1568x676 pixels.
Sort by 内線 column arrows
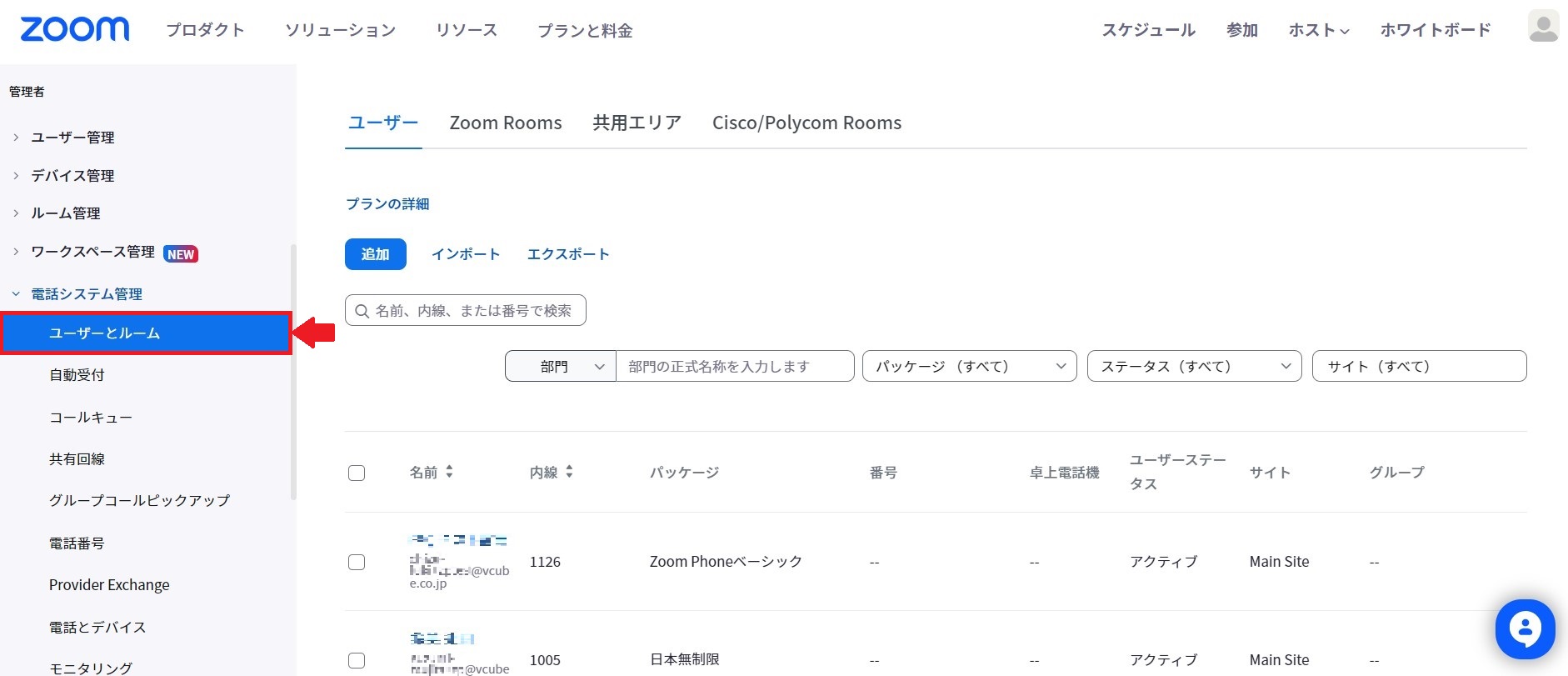(569, 472)
